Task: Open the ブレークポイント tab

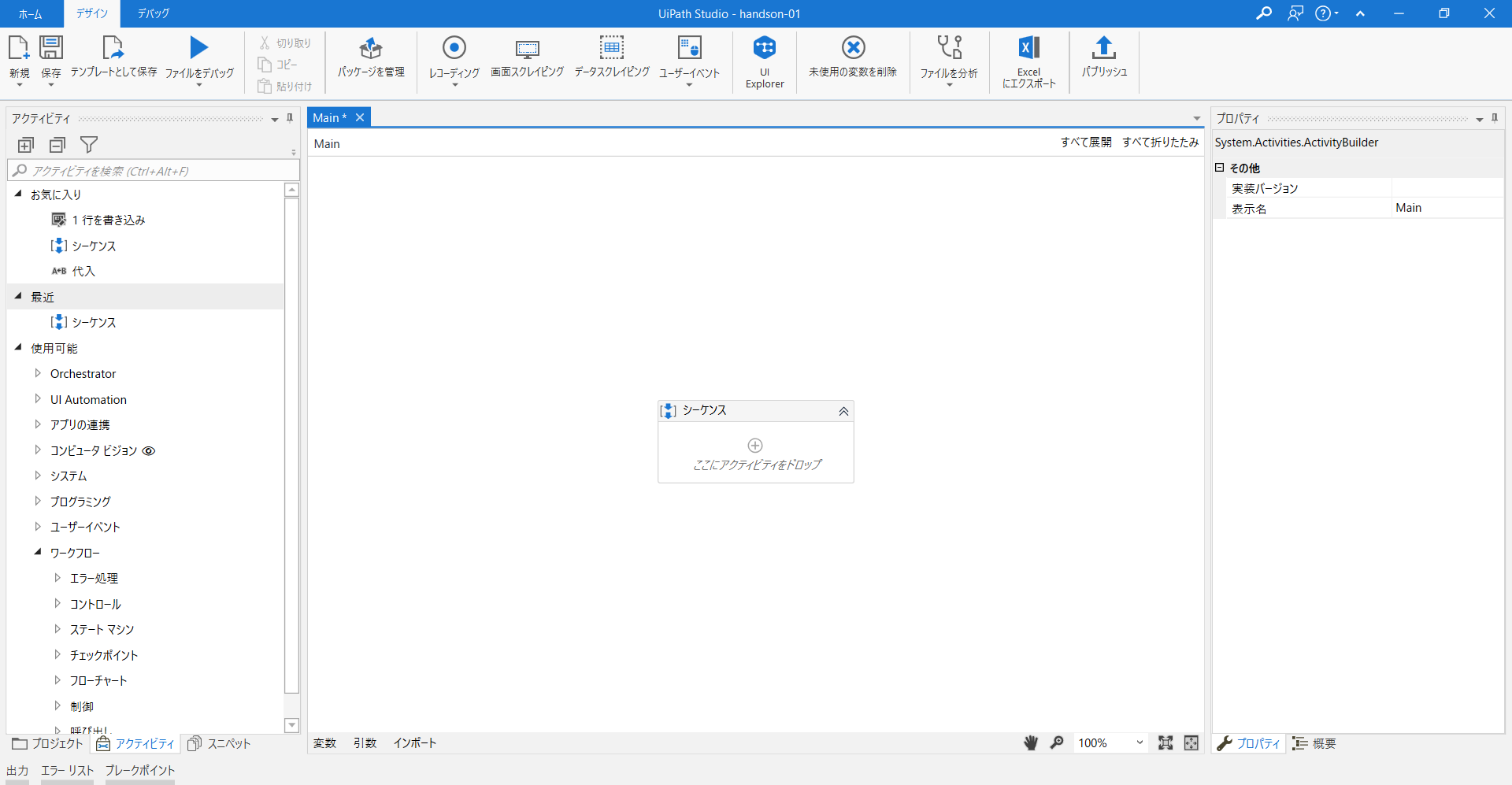Action: pos(140,771)
